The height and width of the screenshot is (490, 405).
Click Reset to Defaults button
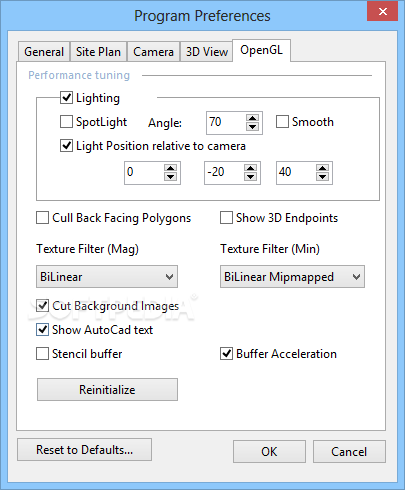pyautogui.click(x=84, y=450)
